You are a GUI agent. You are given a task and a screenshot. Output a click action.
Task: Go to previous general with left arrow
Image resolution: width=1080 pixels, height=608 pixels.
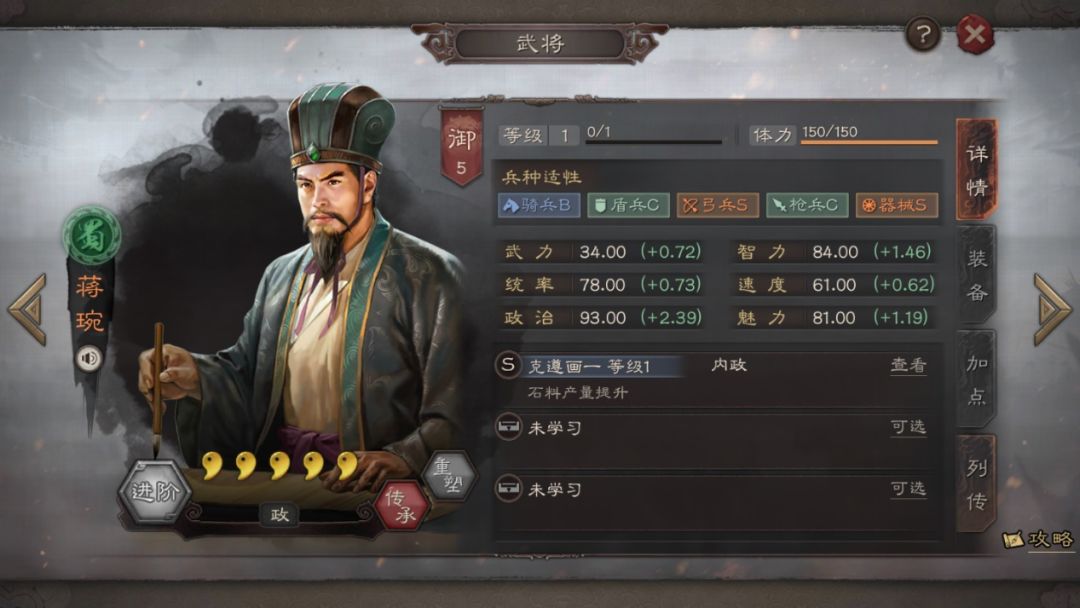[28, 309]
